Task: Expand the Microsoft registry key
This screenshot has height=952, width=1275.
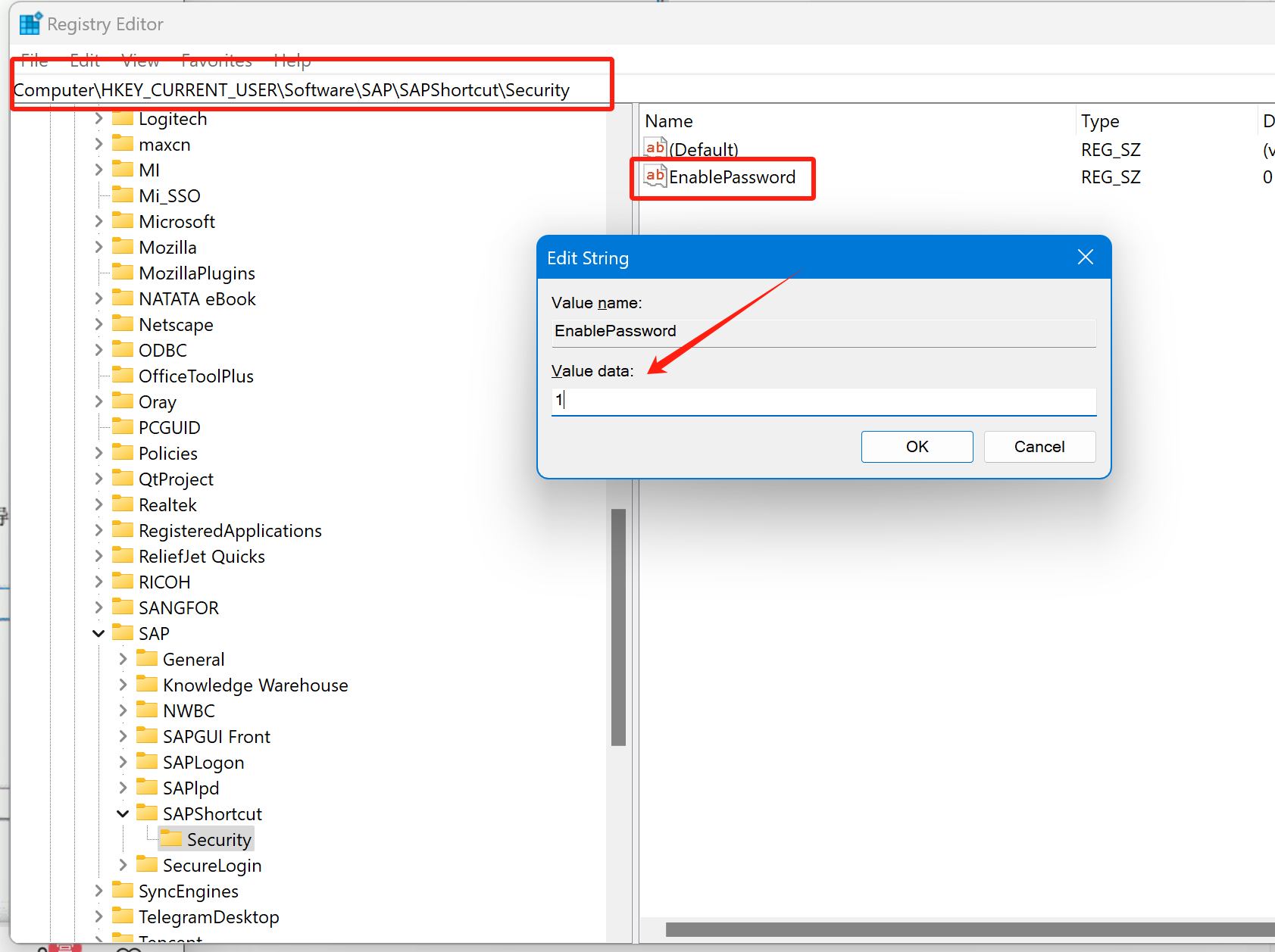Action: pyautogui.click(x=98, y=220)
